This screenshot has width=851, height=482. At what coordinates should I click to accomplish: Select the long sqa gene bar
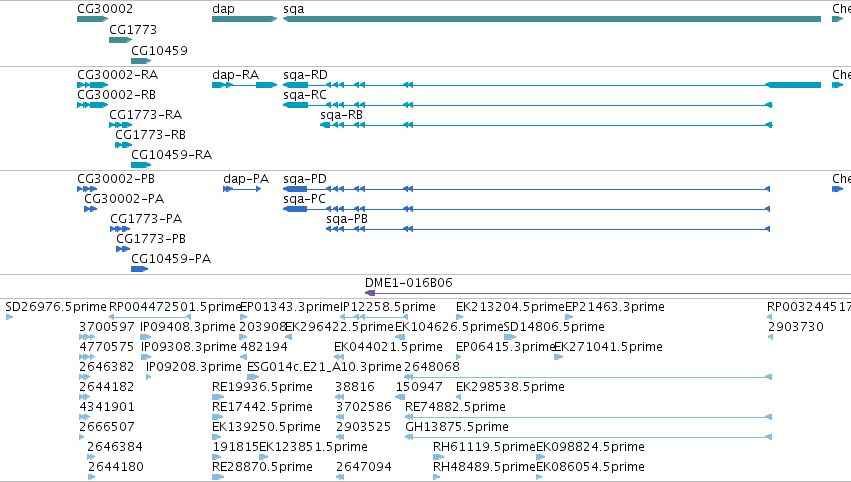(552, 19)
